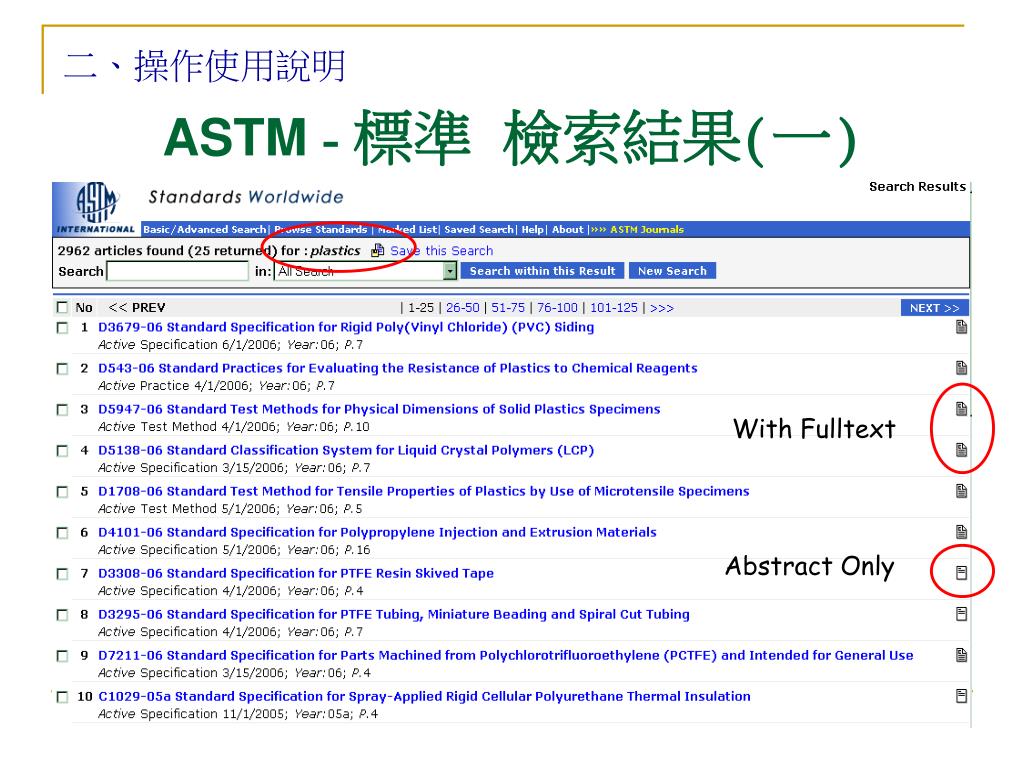Open Help in the navigation bar

(532, 229)
